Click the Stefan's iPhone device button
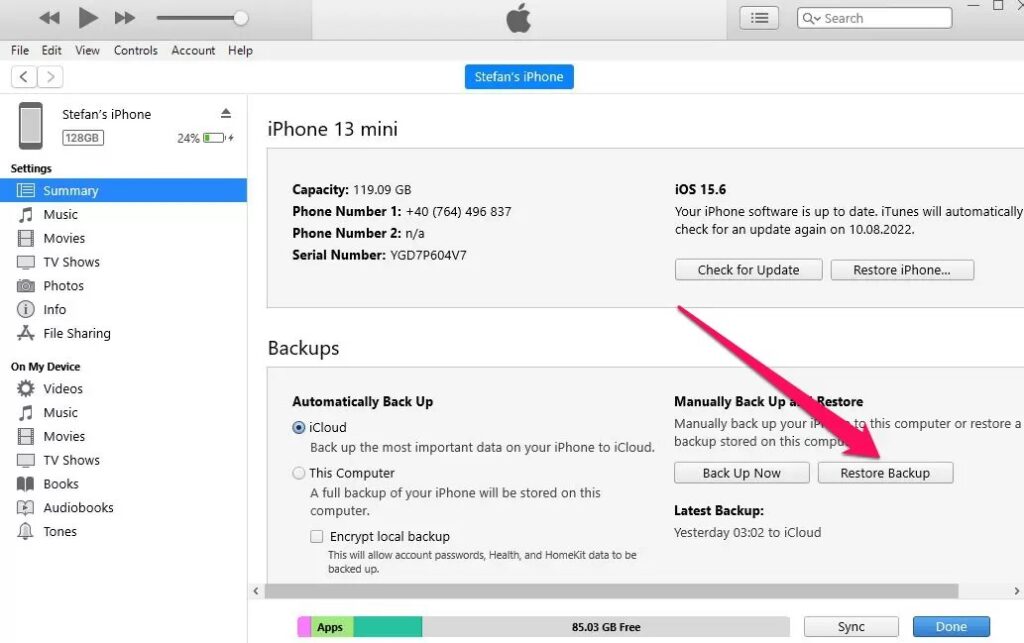The image size is (1024, 643). click(x=519, y=76)
